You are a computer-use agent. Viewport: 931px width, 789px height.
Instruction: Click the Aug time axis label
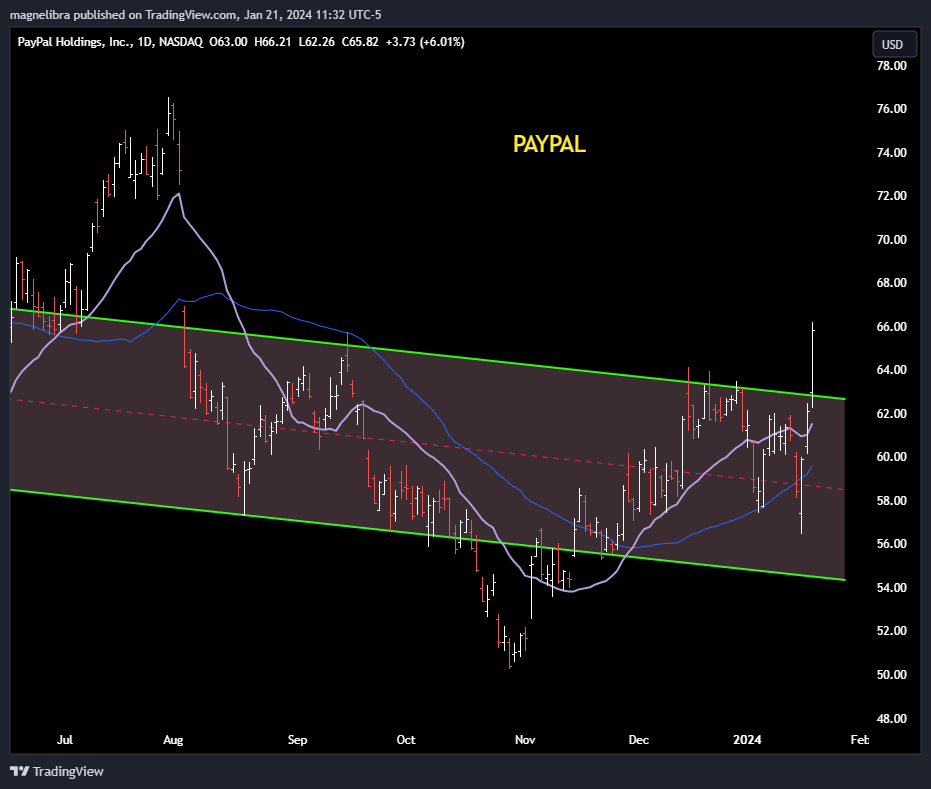tap(173, 740)
